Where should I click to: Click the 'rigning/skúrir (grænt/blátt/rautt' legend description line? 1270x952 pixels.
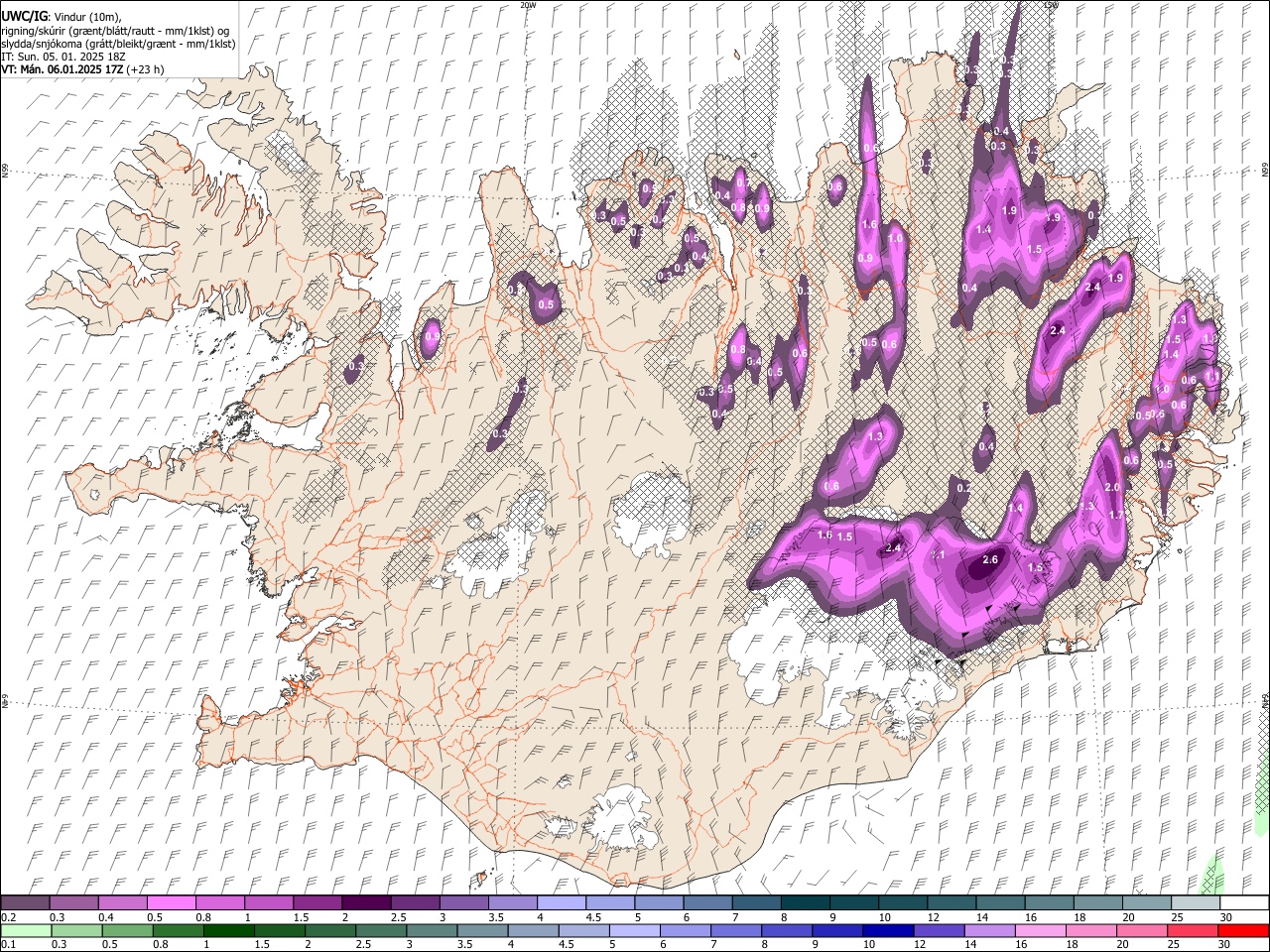click(116, 30)
